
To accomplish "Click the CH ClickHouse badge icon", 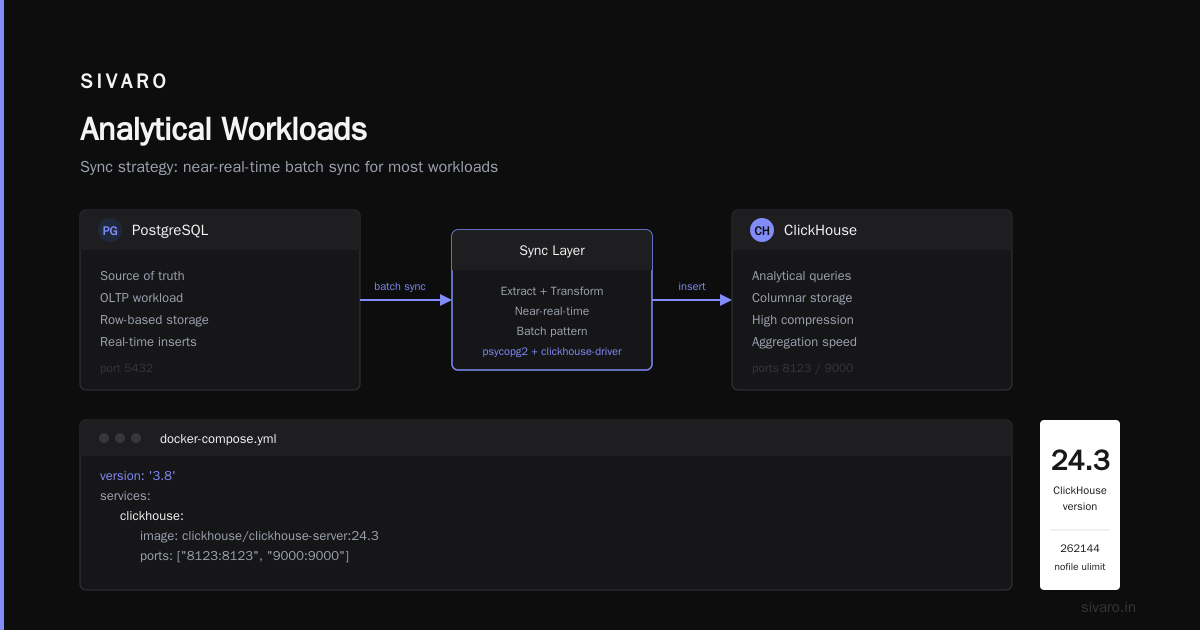I will [x=762, y=230].
